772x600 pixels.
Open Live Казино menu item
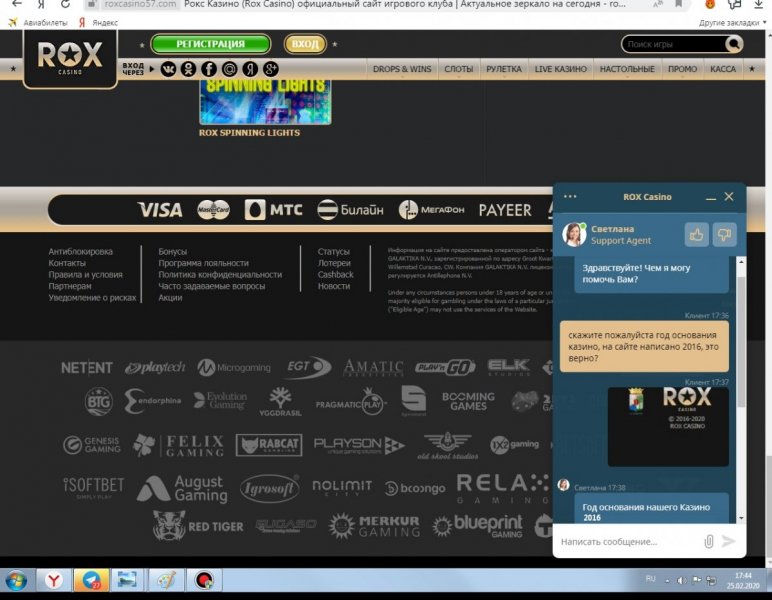pos(561,69)
